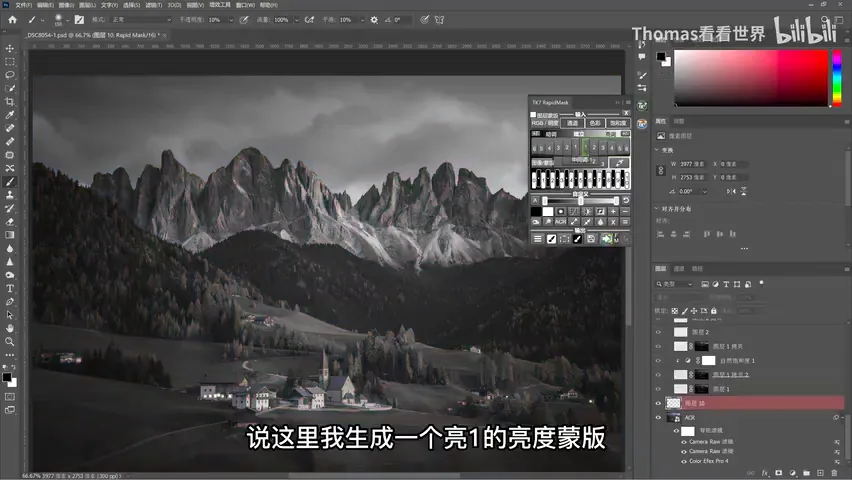852x480 pixels.
Task: Select the Move tool in left toolbar
Action: click(10, 48)
